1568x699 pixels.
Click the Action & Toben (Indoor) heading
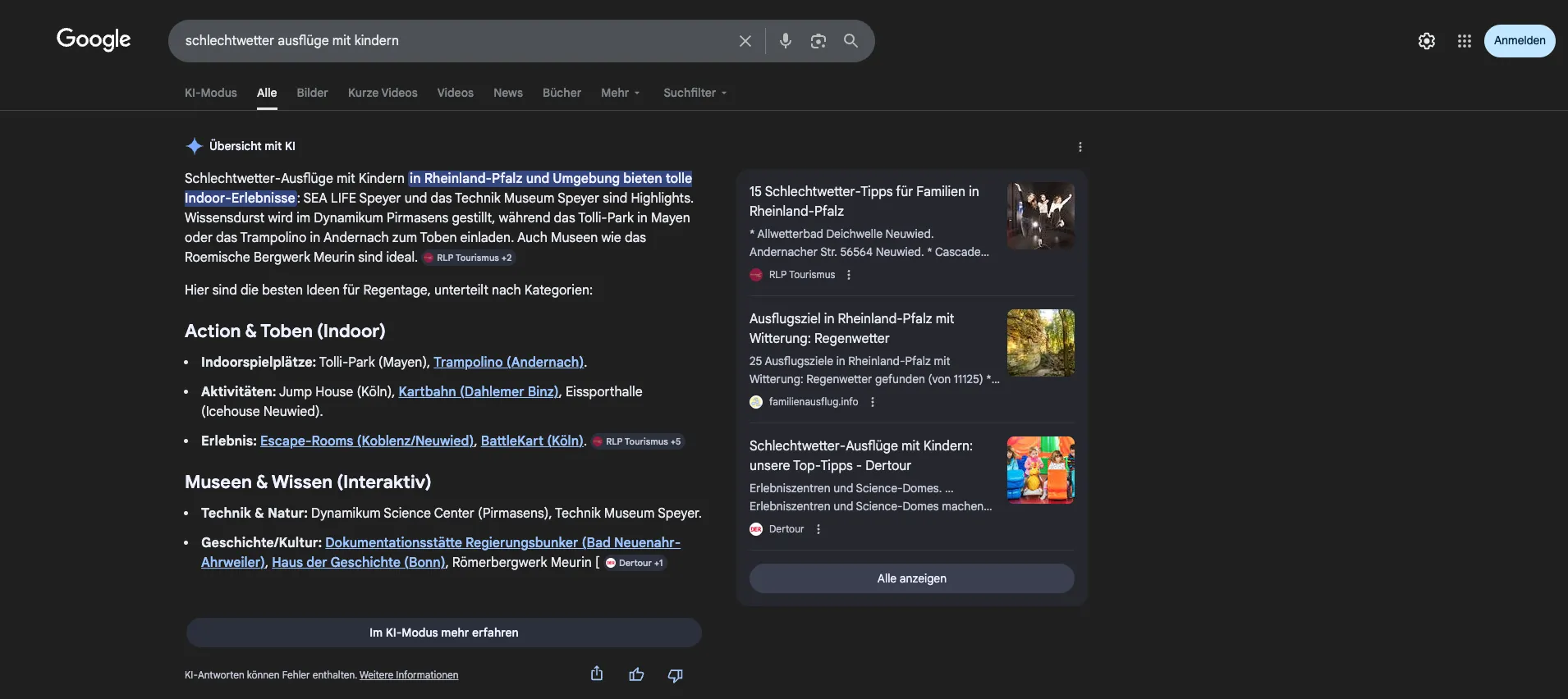(285, 331)
